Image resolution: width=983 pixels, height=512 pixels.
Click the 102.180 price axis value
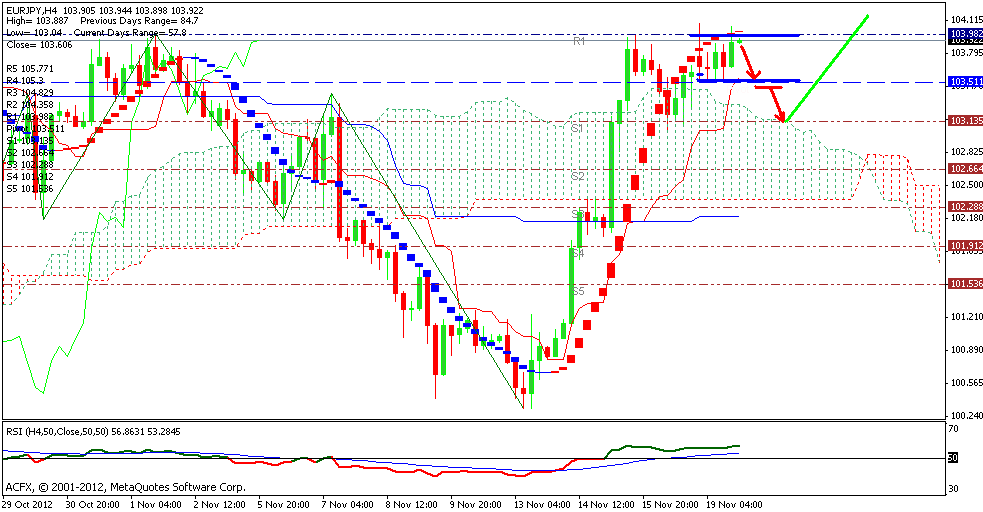coord(966,218)
